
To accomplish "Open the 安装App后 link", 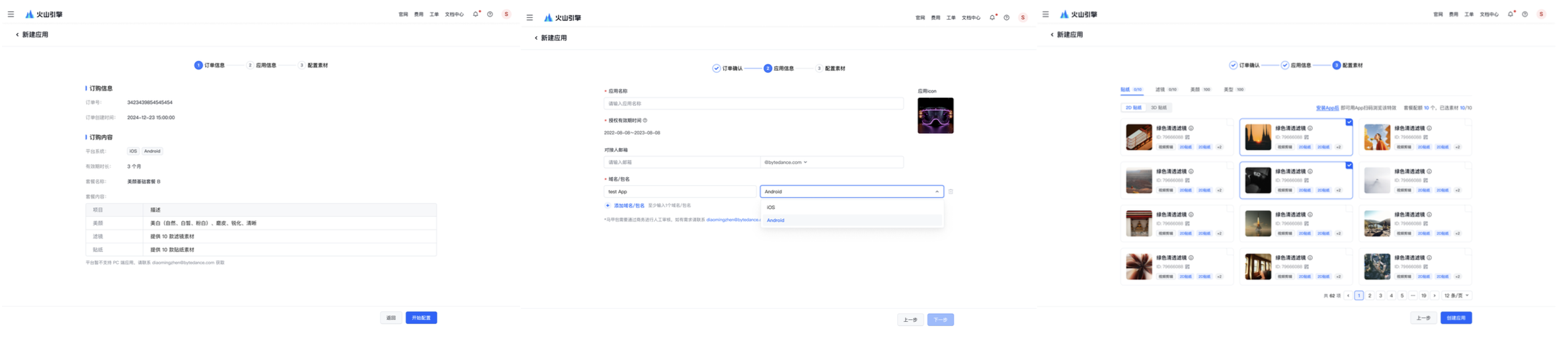I will click(x=1327, y=108).
